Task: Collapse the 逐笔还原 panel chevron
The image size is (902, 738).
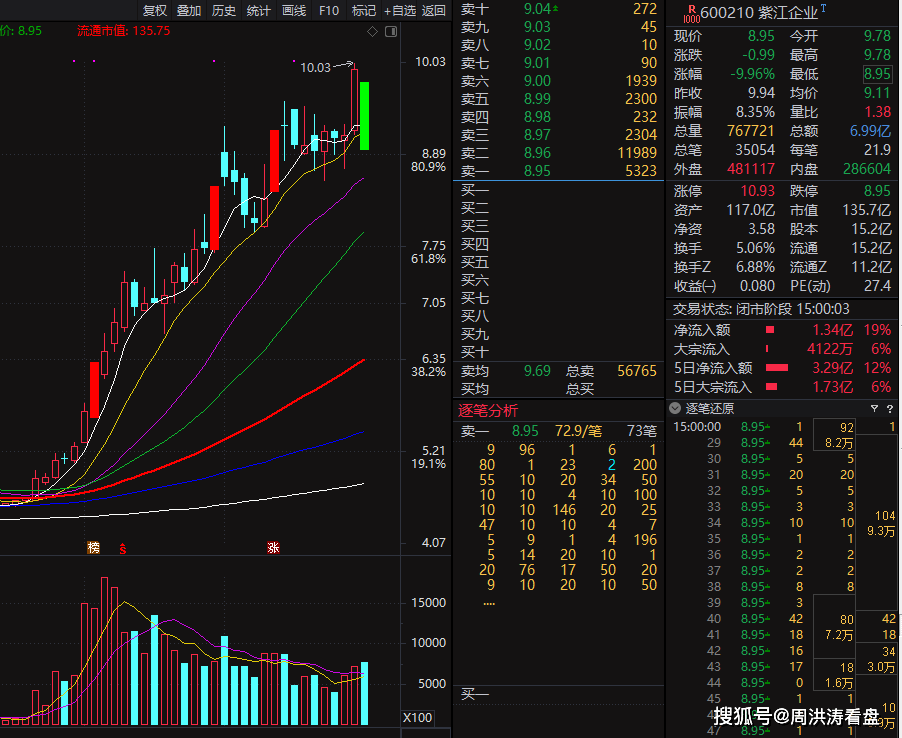Action: [x=676, y=409]
